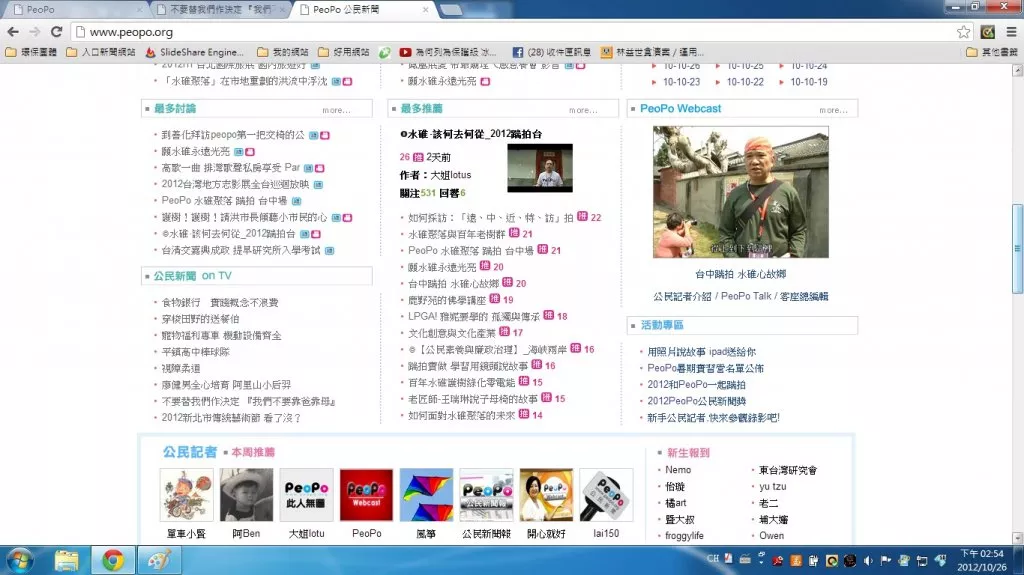Click more... in the 最多討論 section
Viewport: 1024px width, 575px height.
[x=336, y=110]
